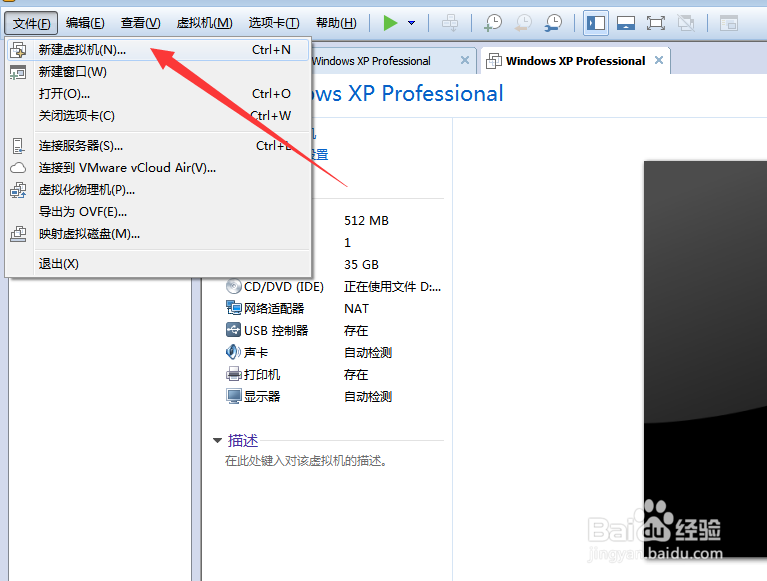Click the Unity mode toolbar icon
The image size is (767, 581).
pos(686,23)
